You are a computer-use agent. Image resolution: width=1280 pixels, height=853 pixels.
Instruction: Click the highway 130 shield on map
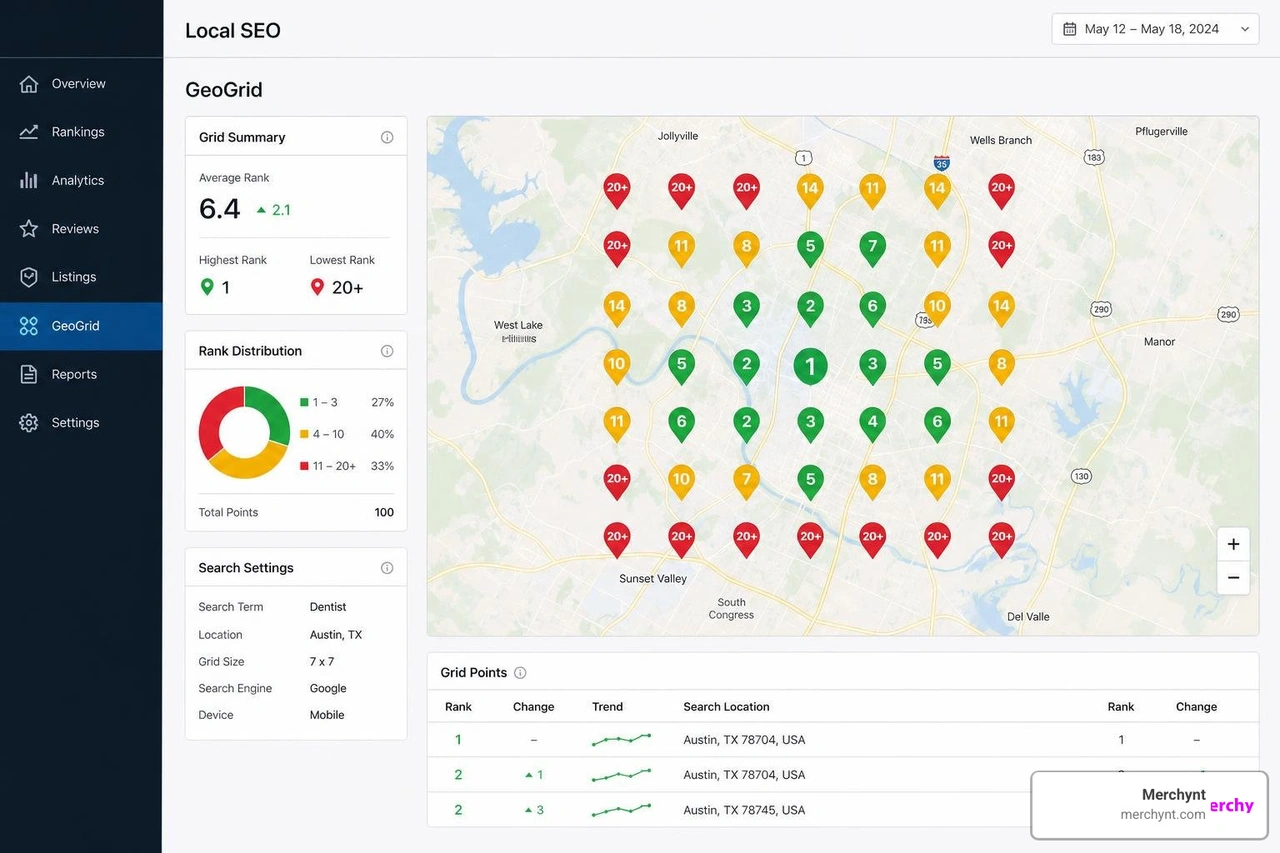[x=1081, y=476]
